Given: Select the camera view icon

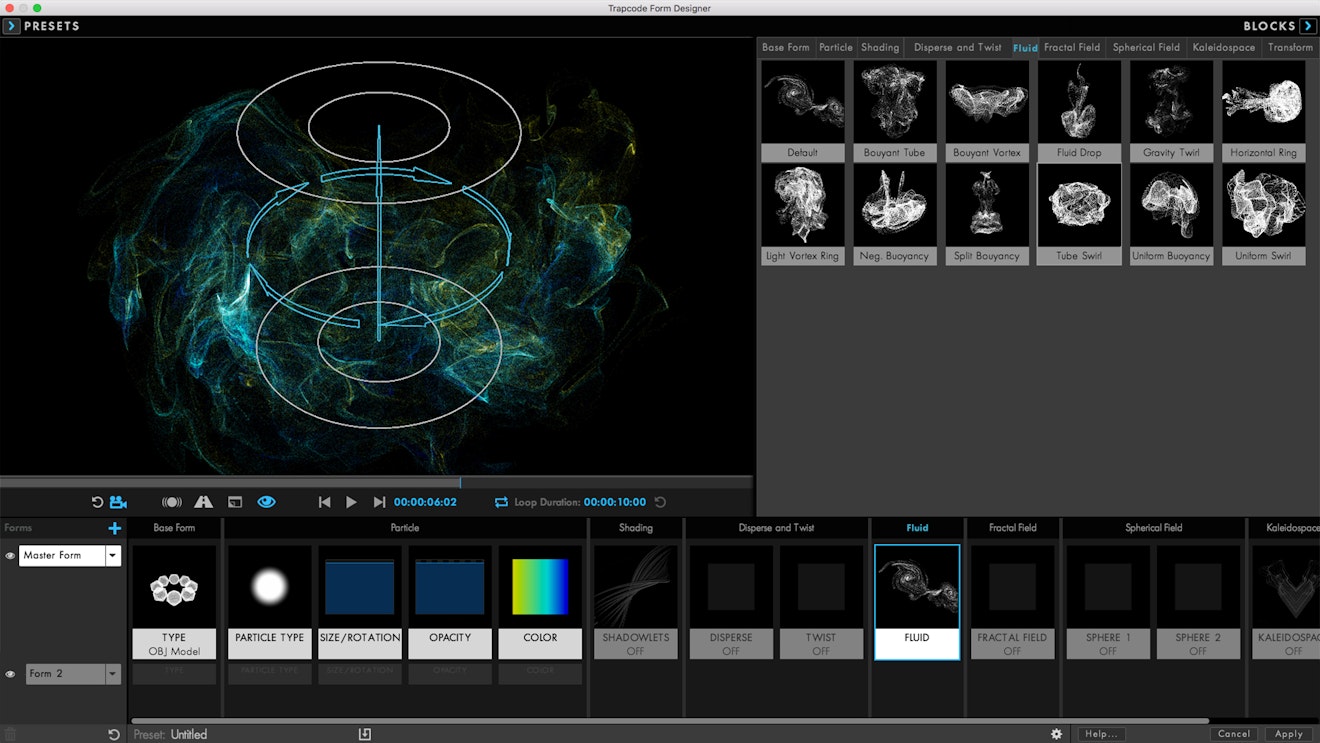Looking at the screenshot, I should click(x=119, y=501).
